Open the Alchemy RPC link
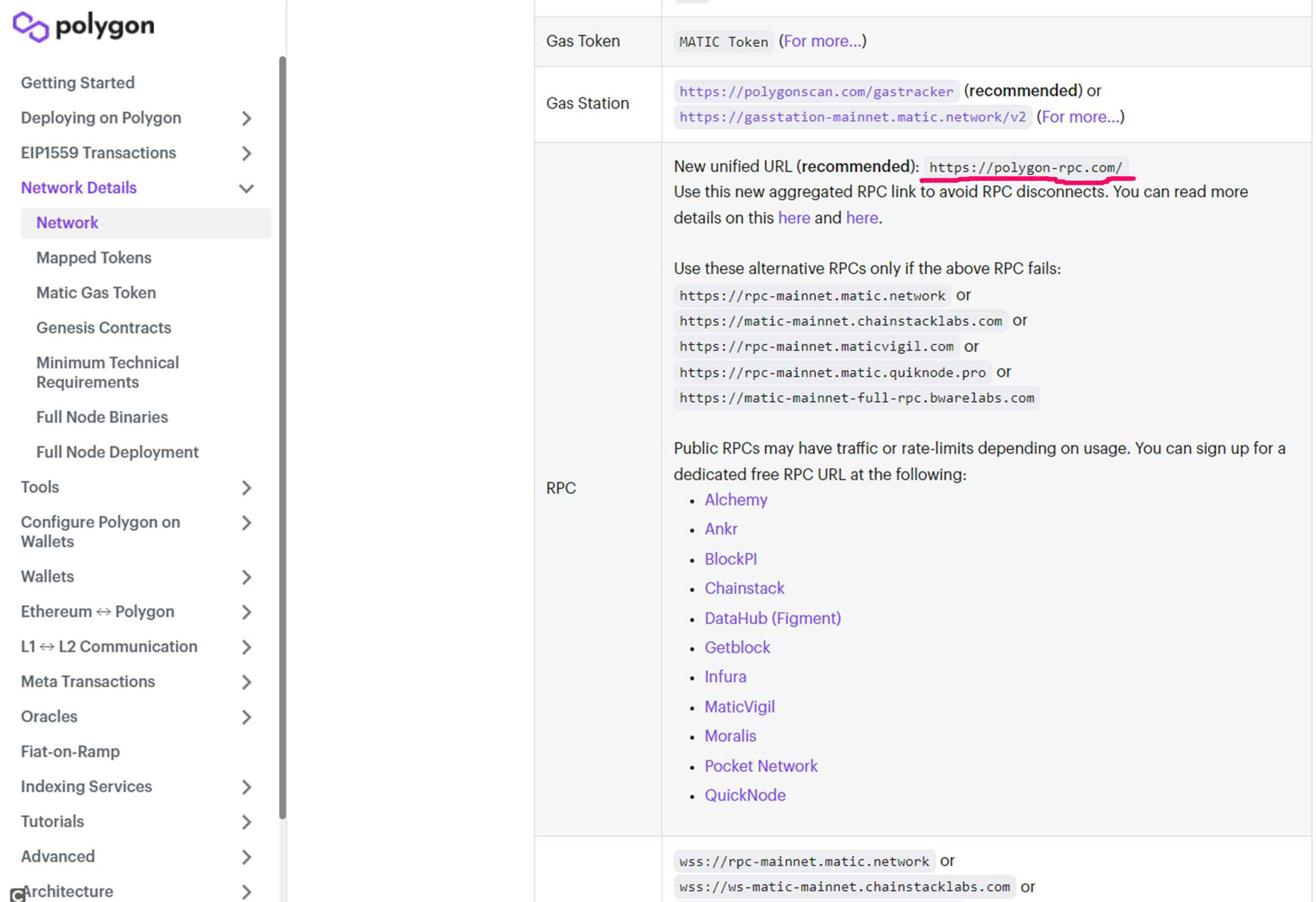The height and width of the screenshot is (902, 1316). click(x=735, y=500)
